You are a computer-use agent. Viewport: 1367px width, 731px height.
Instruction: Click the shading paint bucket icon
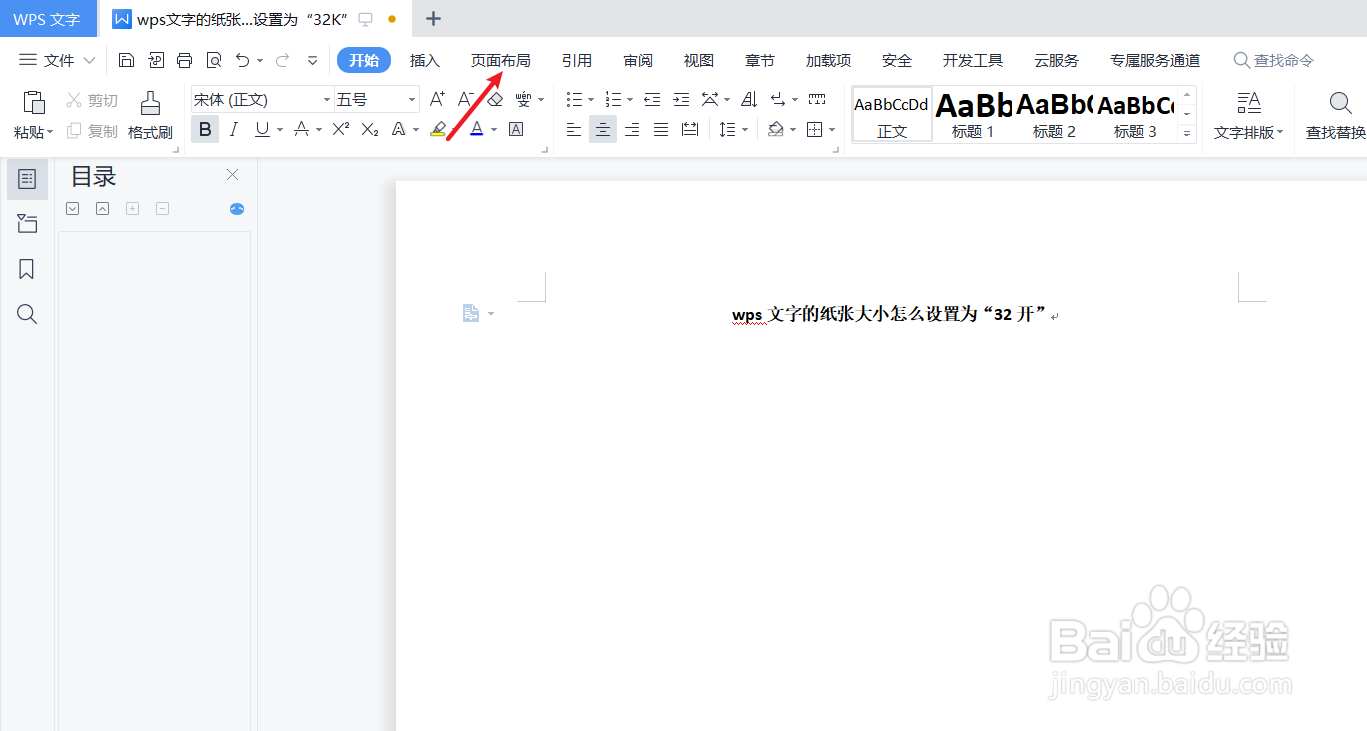coord(776,129)
